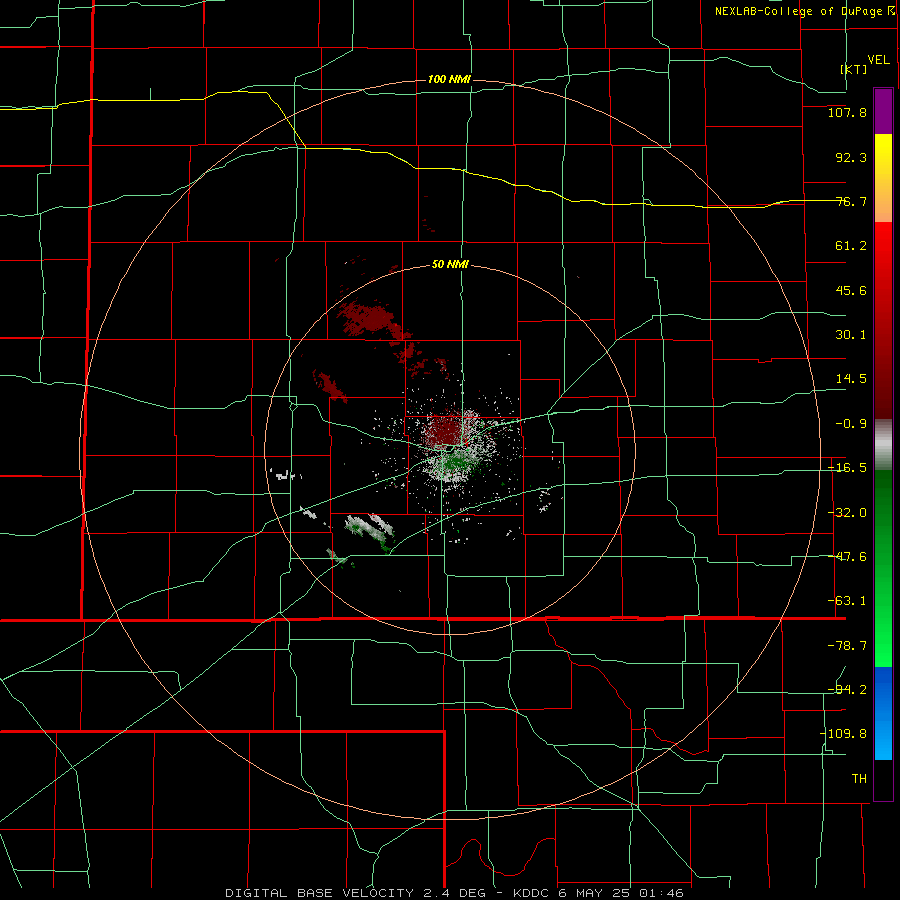This screenshot has width=900, height=900.
Task: Click the -0.9 velocity scale value
Action: (851, 424)
